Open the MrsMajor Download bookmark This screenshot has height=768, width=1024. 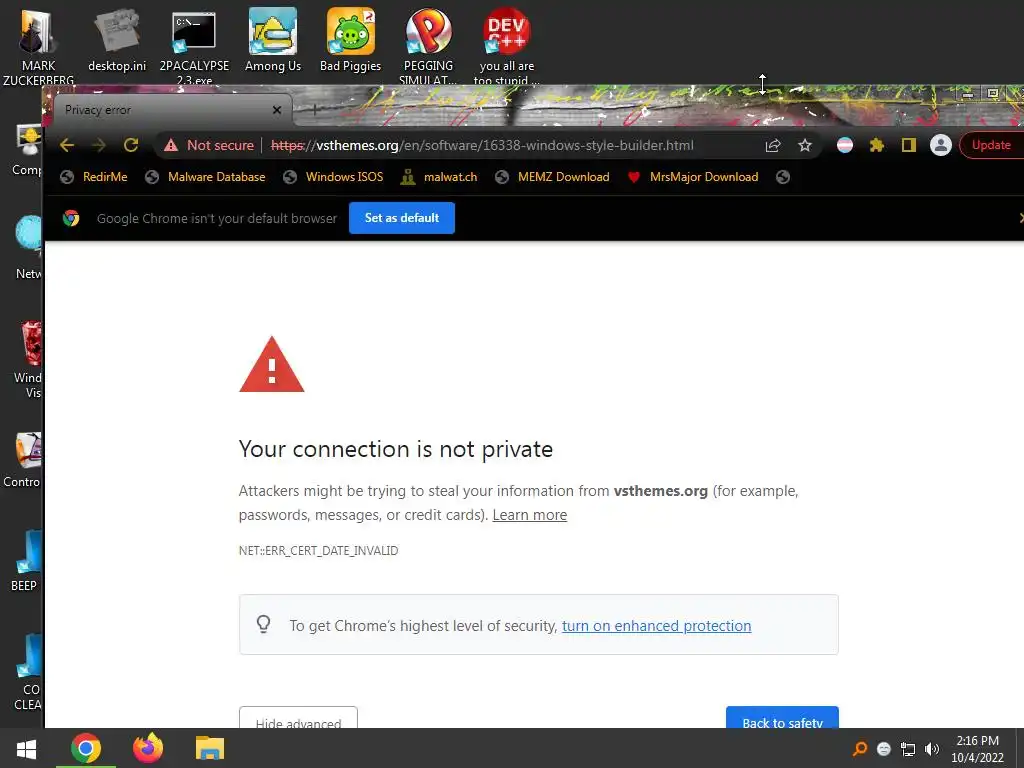point(693,177)
